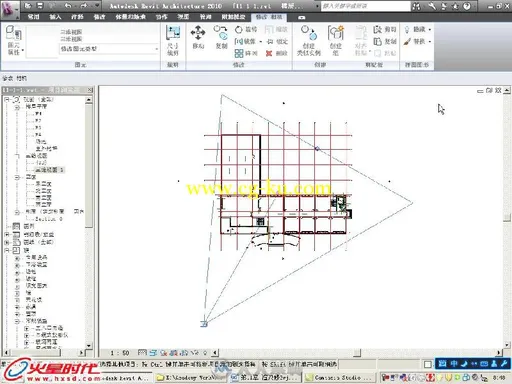
Task: Toggle Reveal Hidden Elements lightbulb on view bar
Action: pyautogui.click(x=205, y=352)
